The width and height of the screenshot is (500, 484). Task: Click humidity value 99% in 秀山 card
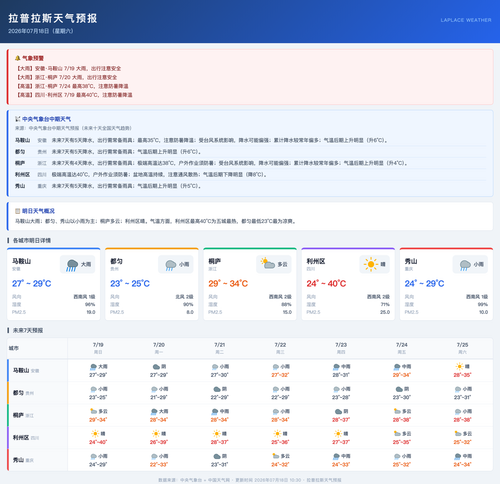483,304
